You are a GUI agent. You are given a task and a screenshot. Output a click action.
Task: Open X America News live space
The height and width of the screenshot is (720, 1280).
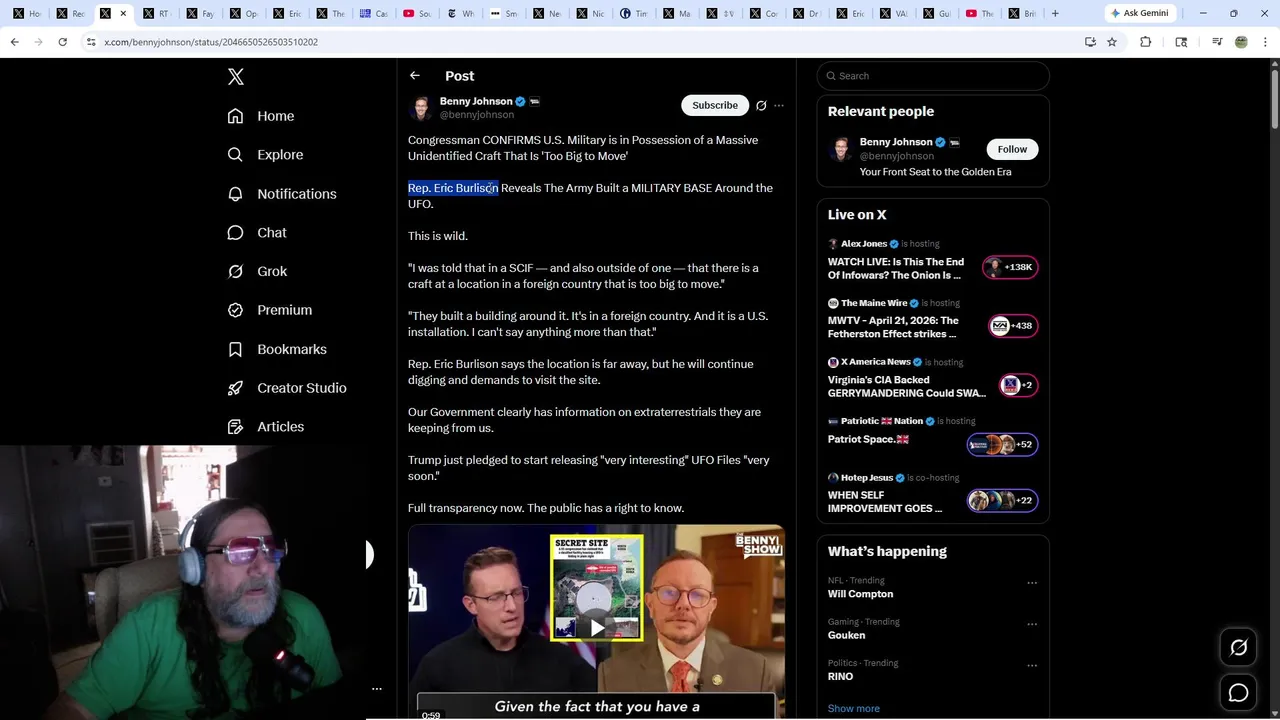[x=932, y=378]
